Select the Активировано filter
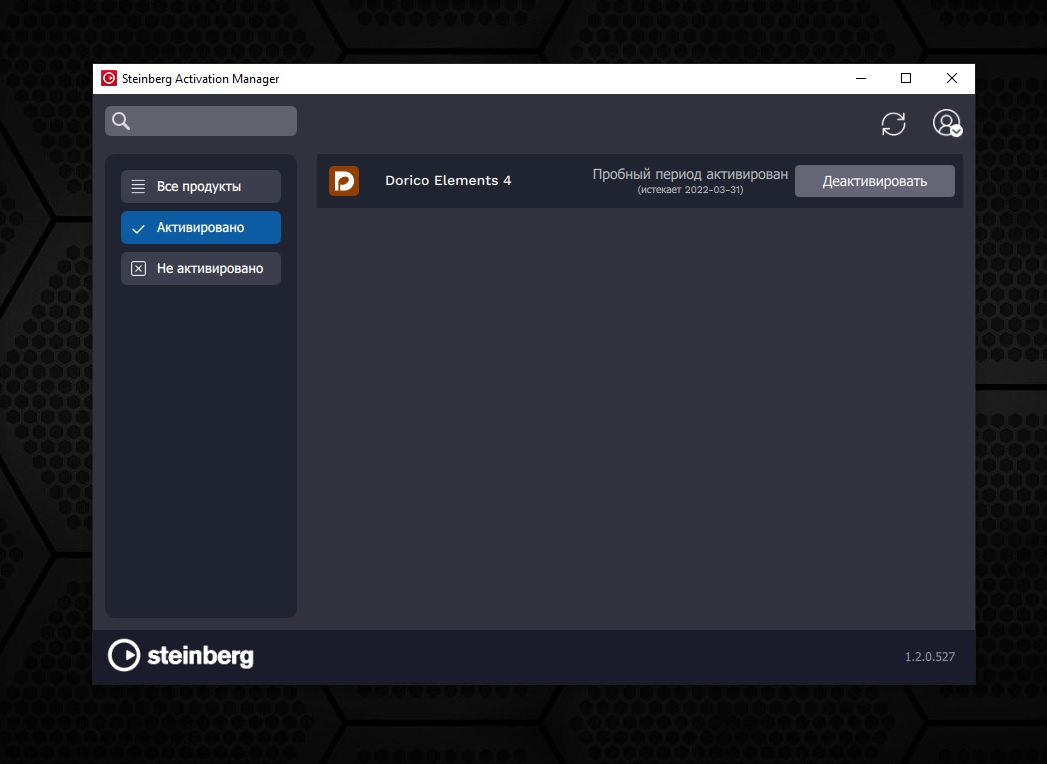 [201, 228]
